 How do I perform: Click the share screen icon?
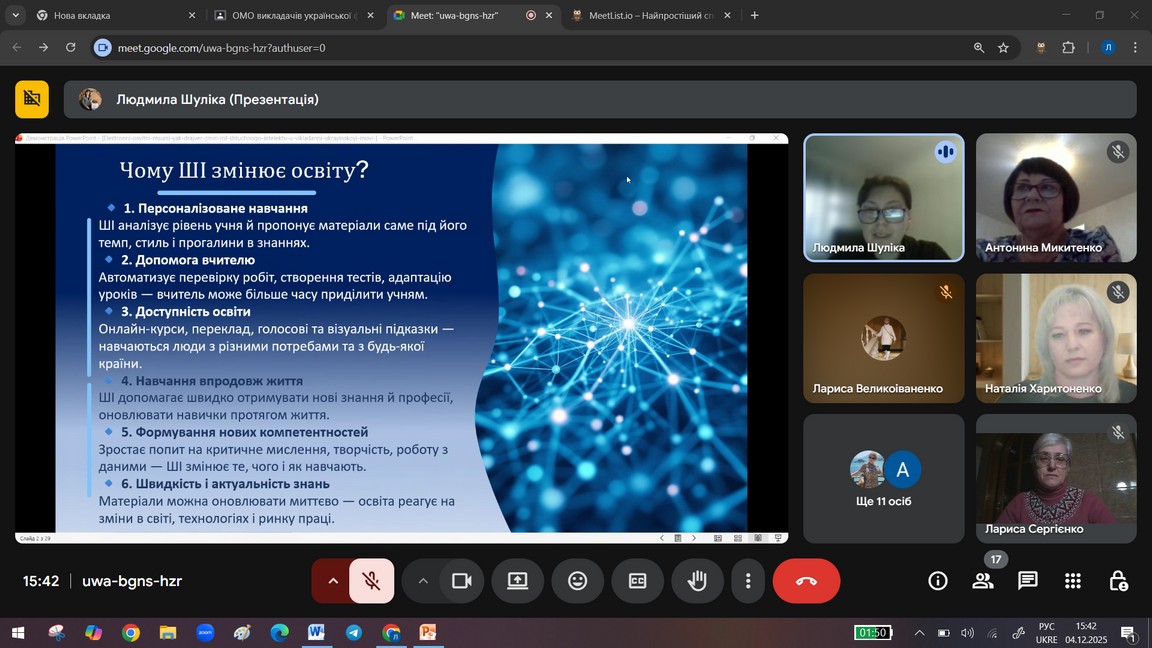517,581
